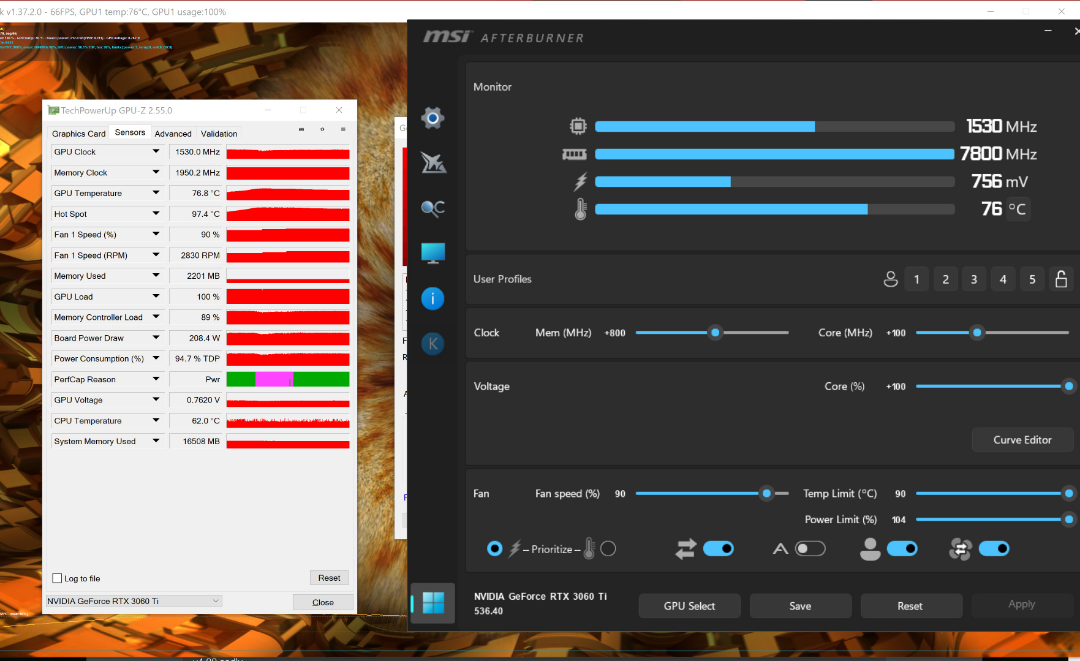The width and height of the screenshot is (1080, 661).
Task: Open MSI Afterburner settings via gear icon
Action: tap(432, 118)
